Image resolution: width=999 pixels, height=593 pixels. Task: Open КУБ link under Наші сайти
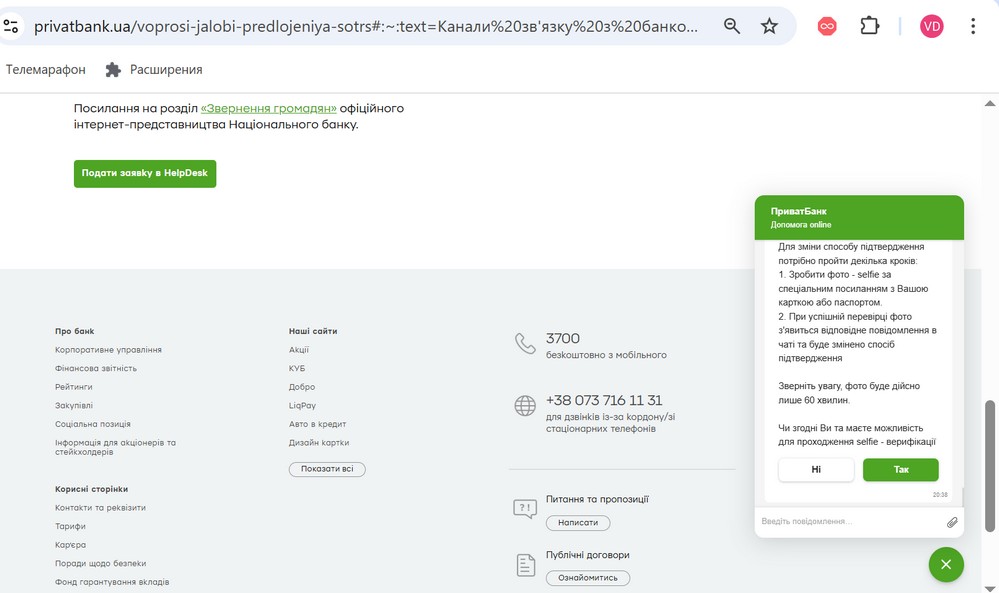297,368
